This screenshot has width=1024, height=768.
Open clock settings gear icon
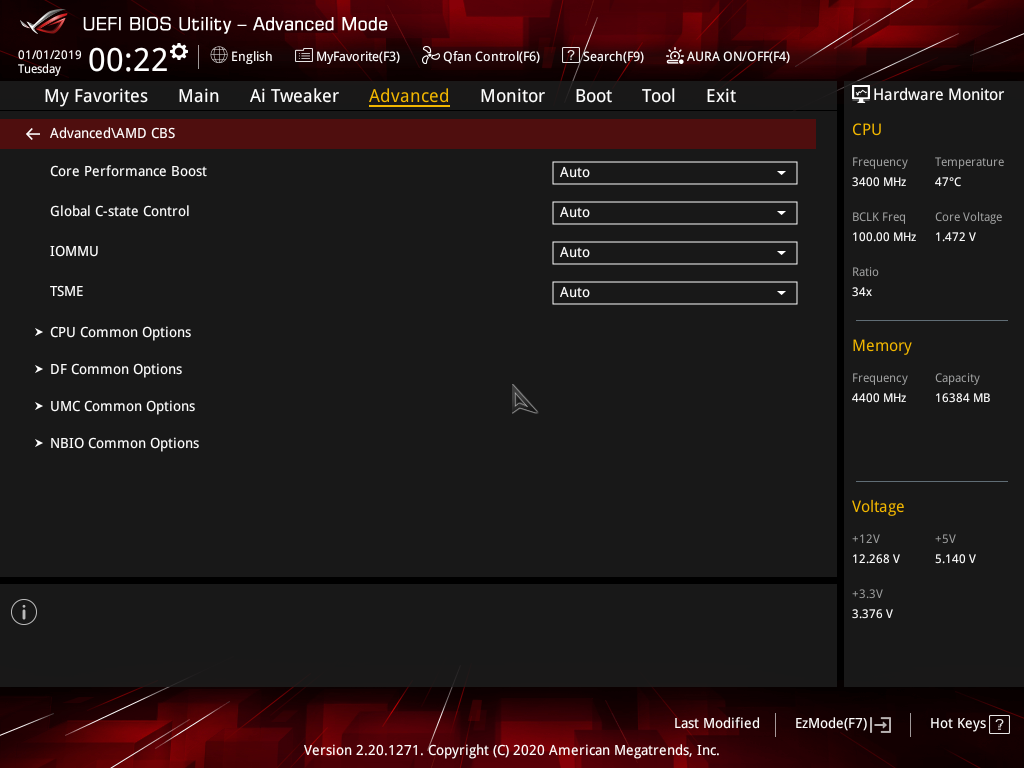click(179, 52)
